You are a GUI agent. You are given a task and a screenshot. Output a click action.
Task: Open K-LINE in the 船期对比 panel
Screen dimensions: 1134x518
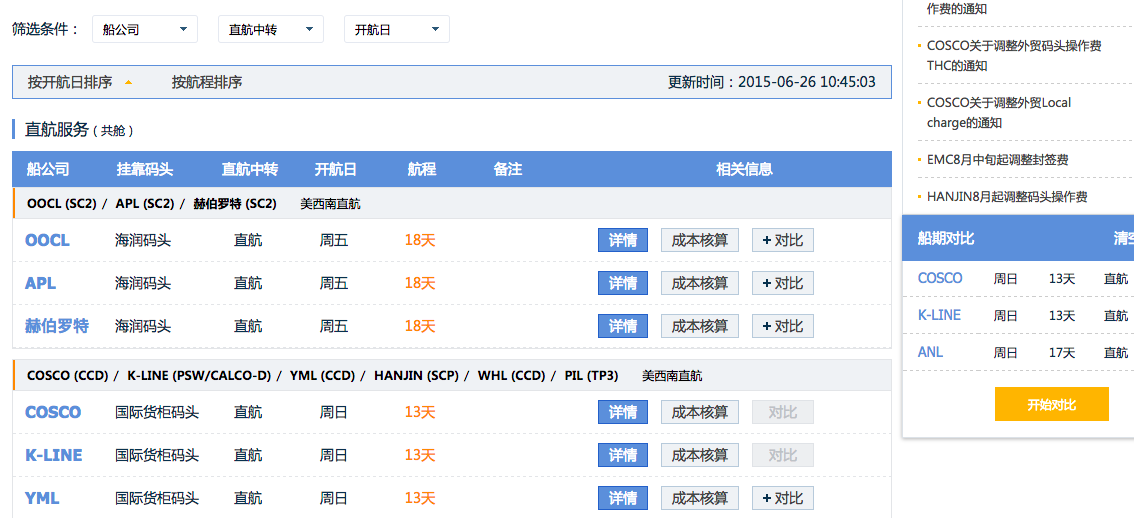(x=939, y=315)
